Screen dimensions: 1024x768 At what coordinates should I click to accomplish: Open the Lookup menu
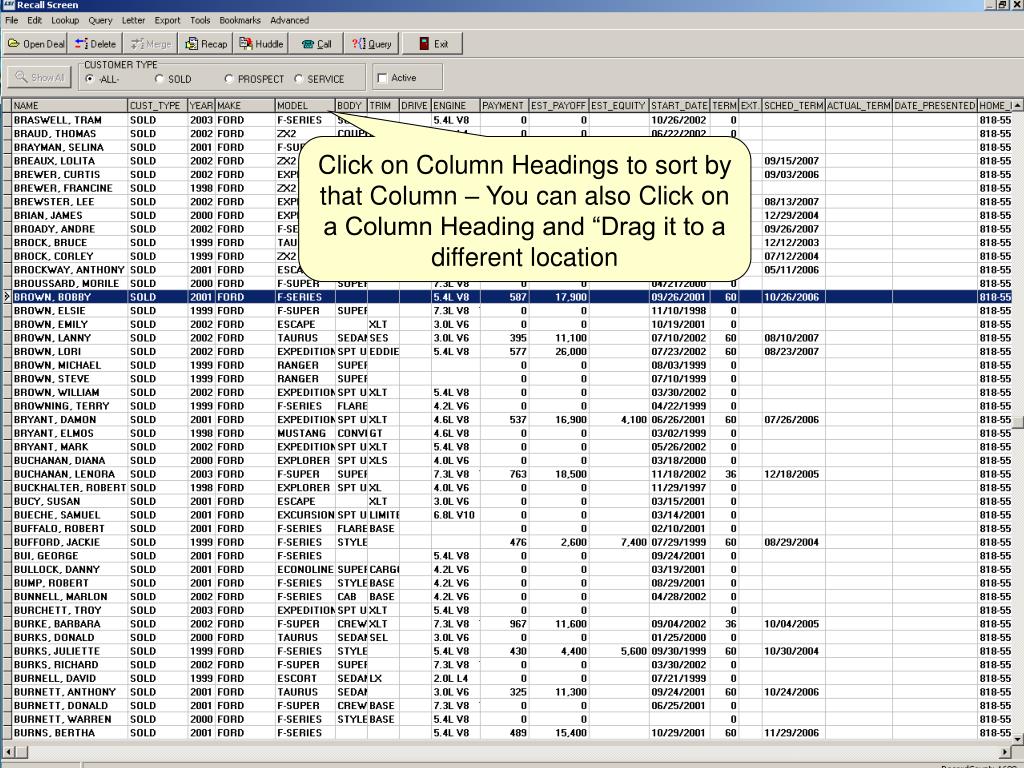pos(65,20)
